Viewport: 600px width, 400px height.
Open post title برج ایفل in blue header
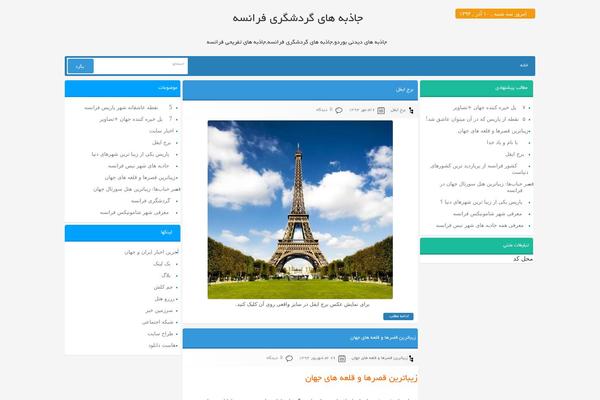pos(405,90)
